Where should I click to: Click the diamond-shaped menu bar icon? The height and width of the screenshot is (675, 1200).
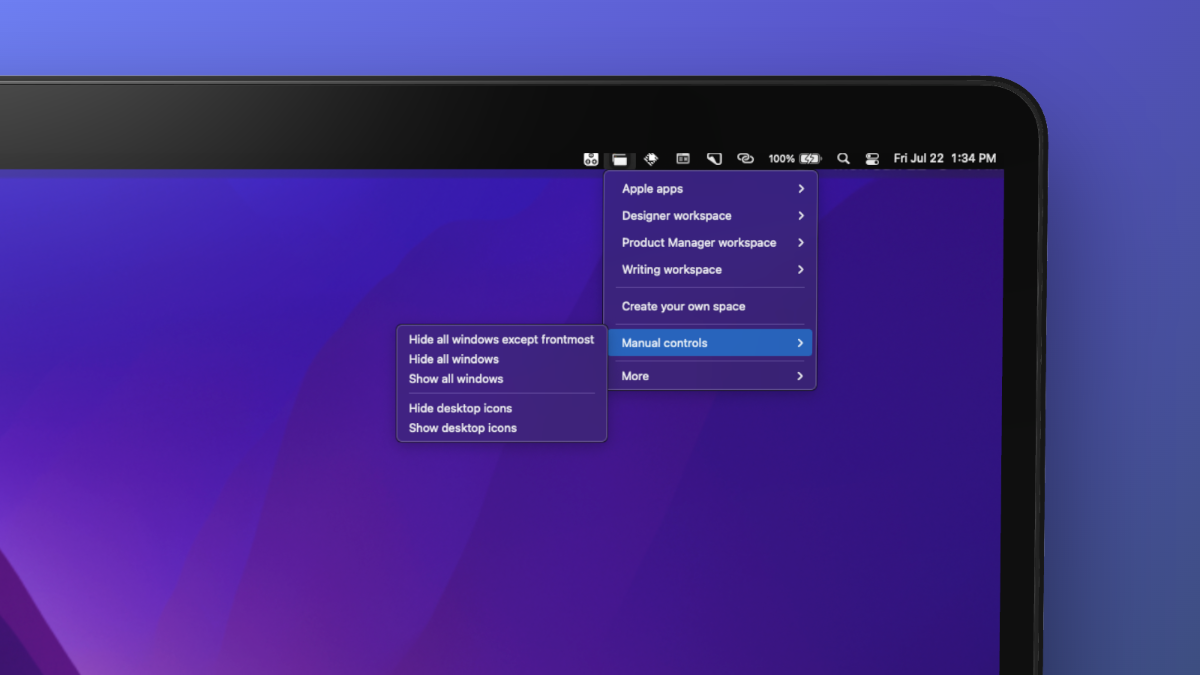651,159
